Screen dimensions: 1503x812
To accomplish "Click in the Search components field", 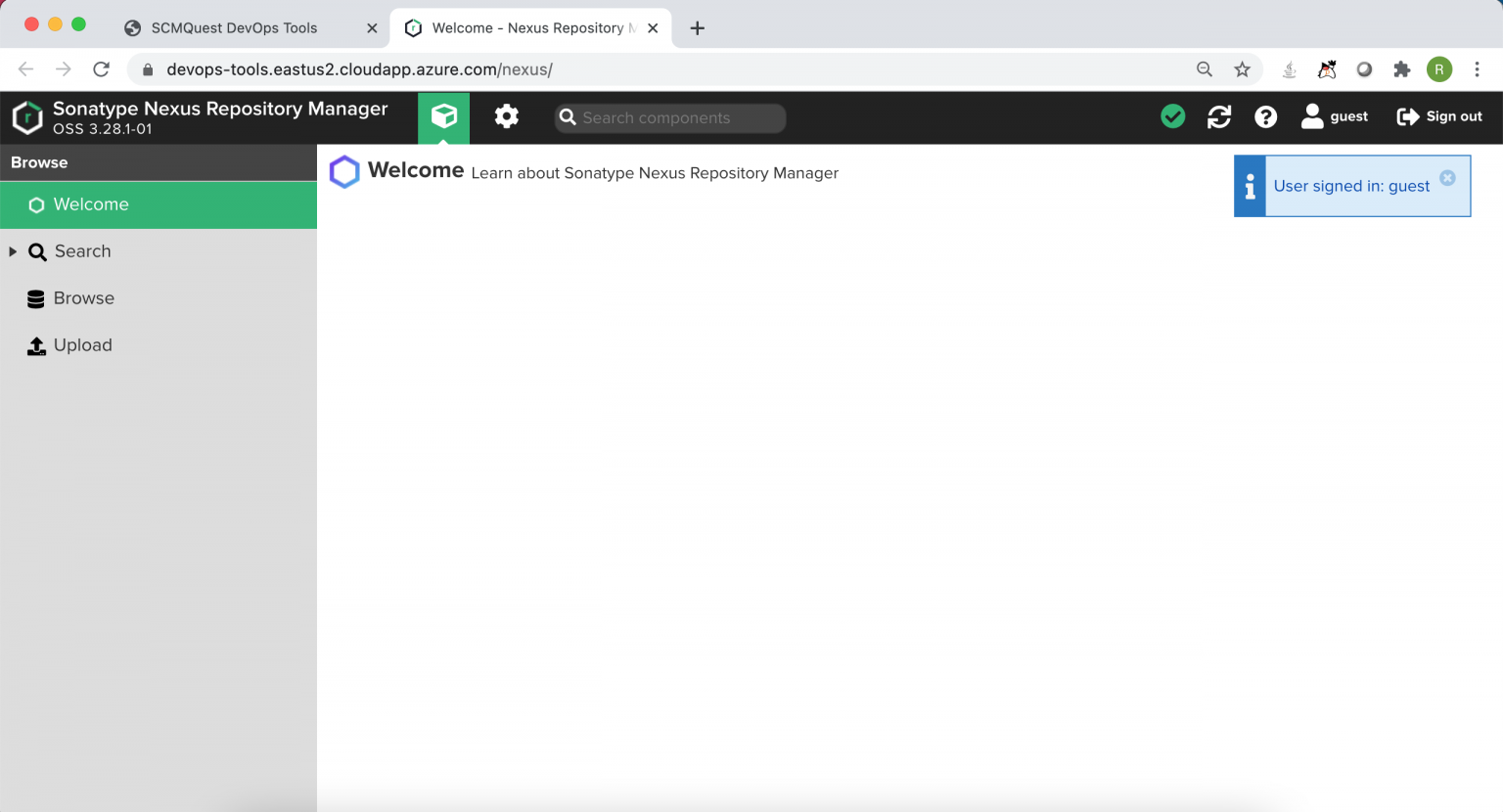I will tap(670, 117).
